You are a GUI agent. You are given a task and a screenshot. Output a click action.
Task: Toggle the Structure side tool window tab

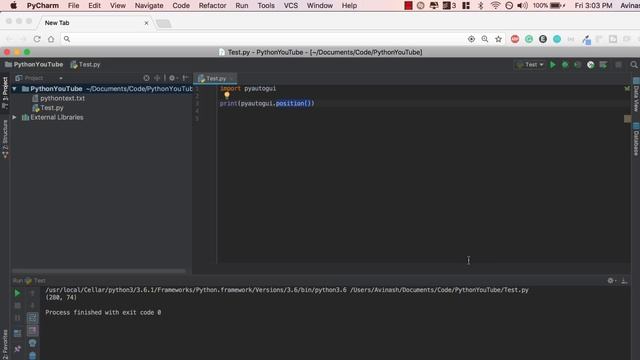pyautogui.click(x=5, y=139)
